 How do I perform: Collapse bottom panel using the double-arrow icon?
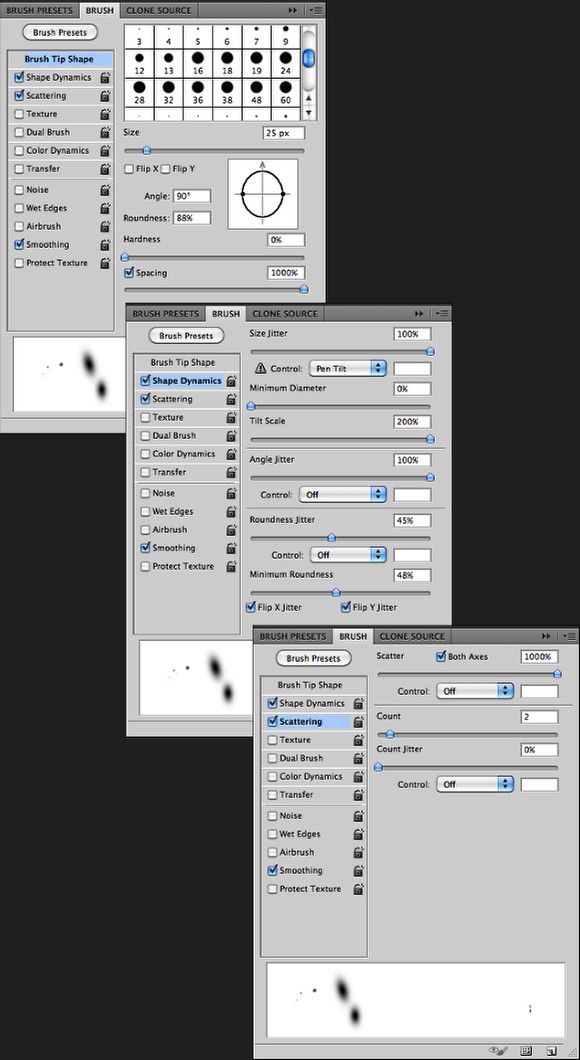click(x=546, y=637)
